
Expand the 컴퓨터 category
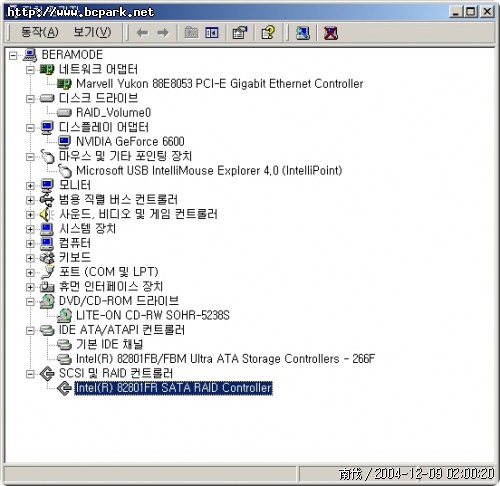[x=30, y=244]
